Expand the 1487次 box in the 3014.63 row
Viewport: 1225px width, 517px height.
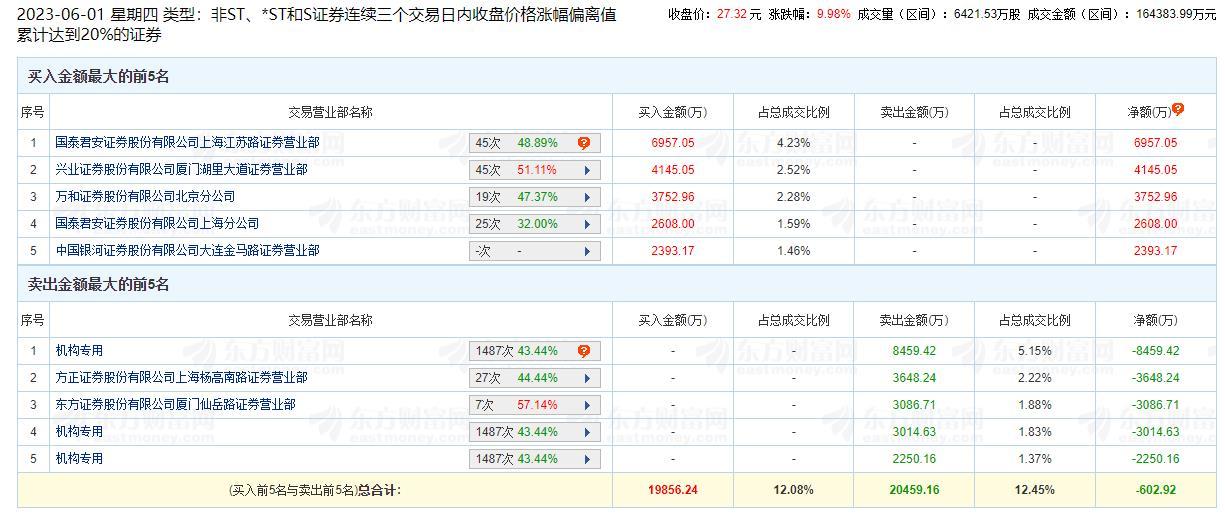[535, 432]
